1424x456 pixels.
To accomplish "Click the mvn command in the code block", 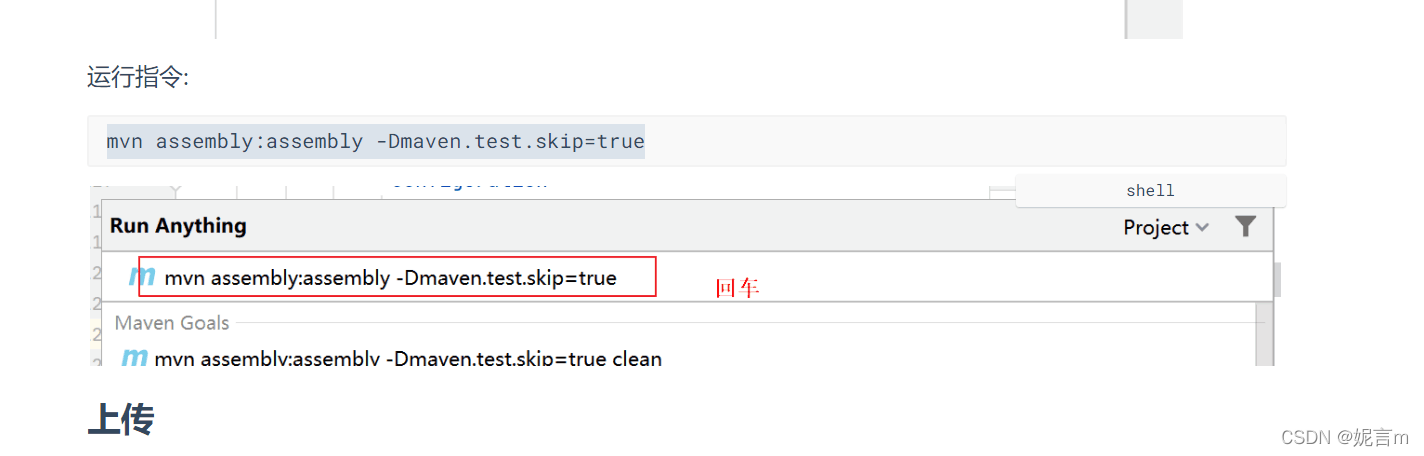I will 375,141.
